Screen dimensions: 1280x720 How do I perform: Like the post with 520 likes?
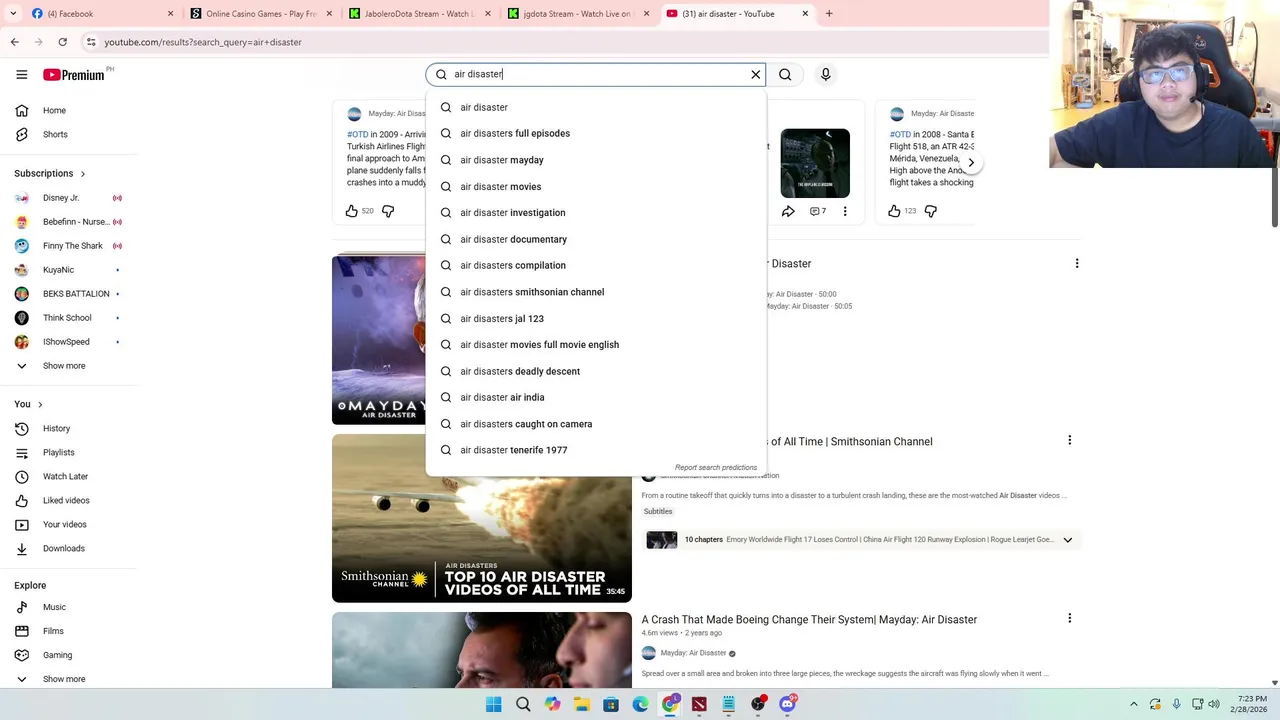click(352, 211)
